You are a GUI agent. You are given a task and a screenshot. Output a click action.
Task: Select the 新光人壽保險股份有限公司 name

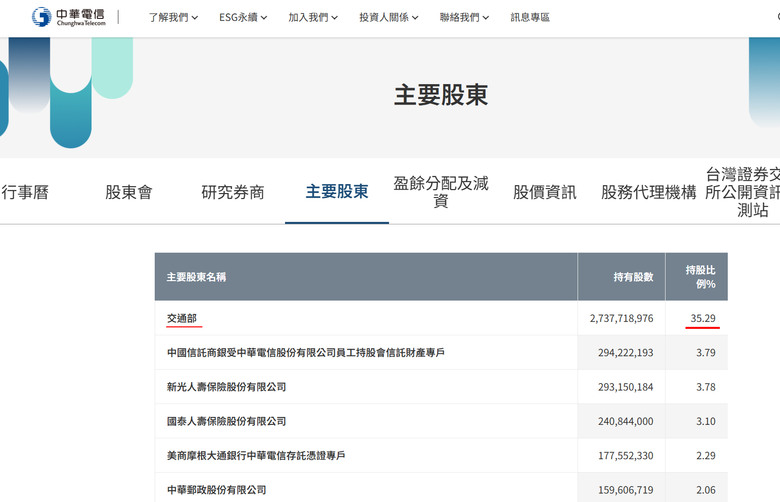click(x=226, y=387)
